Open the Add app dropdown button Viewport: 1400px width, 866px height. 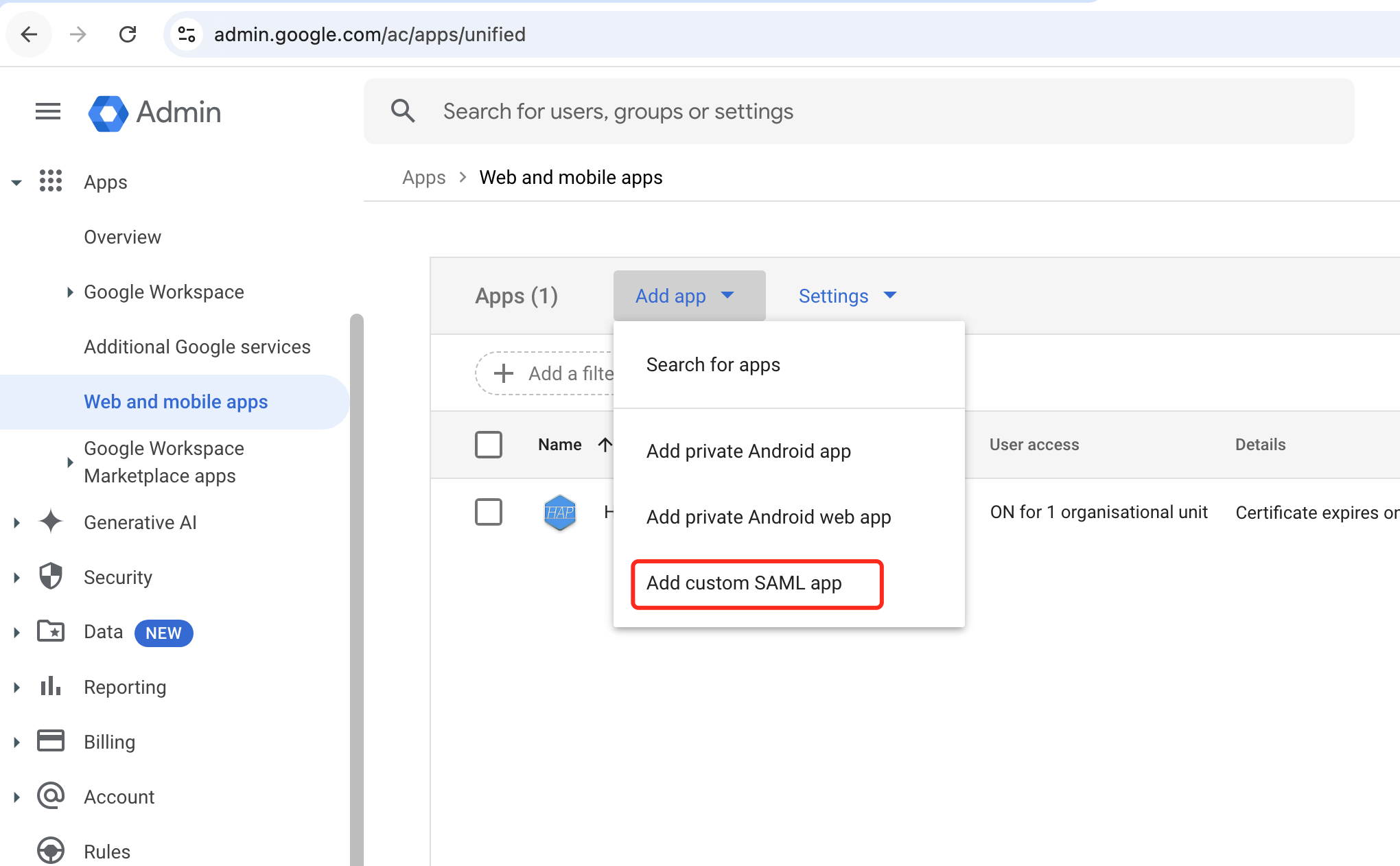[x=689, y=296]
